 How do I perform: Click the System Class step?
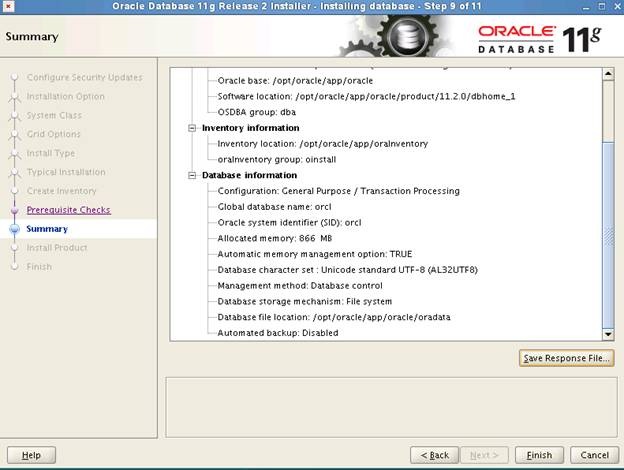pos(54,115)
